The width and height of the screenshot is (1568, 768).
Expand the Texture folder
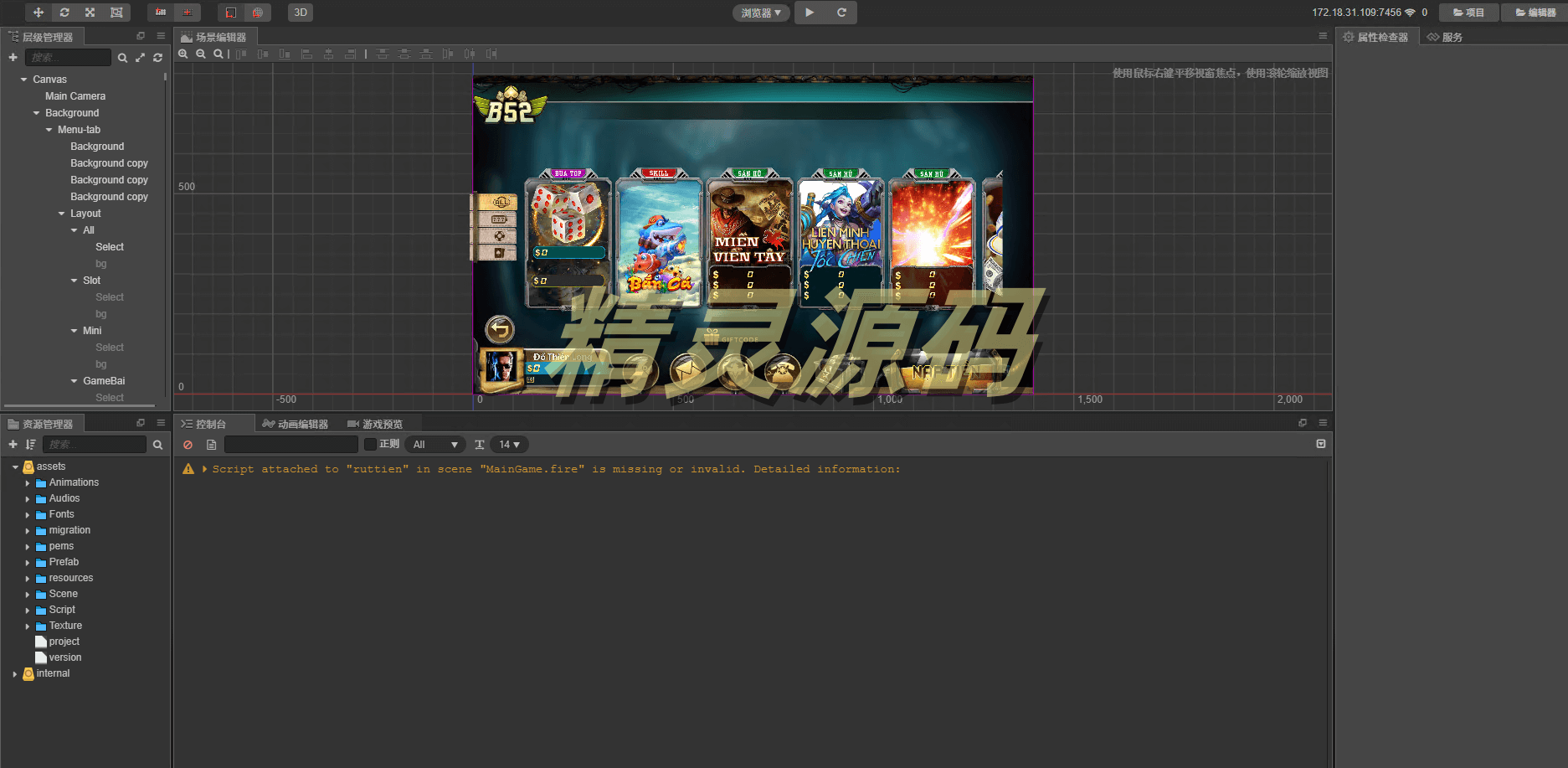27,626
